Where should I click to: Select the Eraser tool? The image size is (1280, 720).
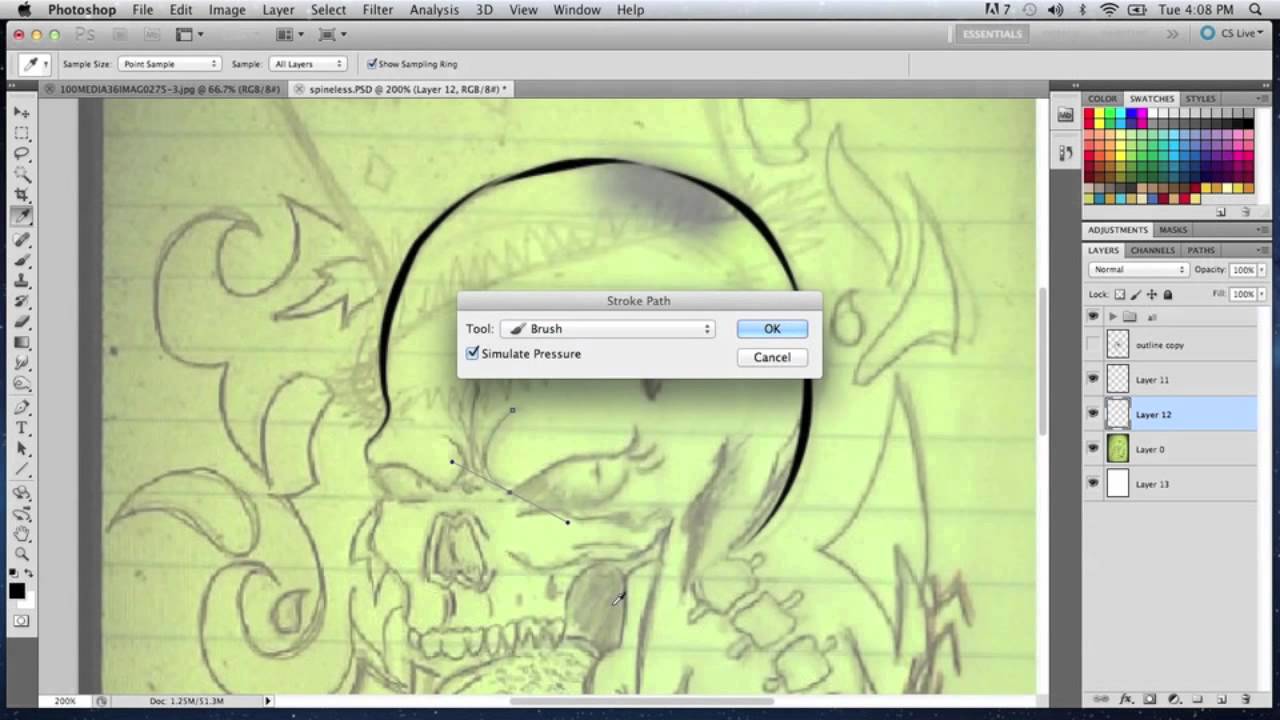21,320
